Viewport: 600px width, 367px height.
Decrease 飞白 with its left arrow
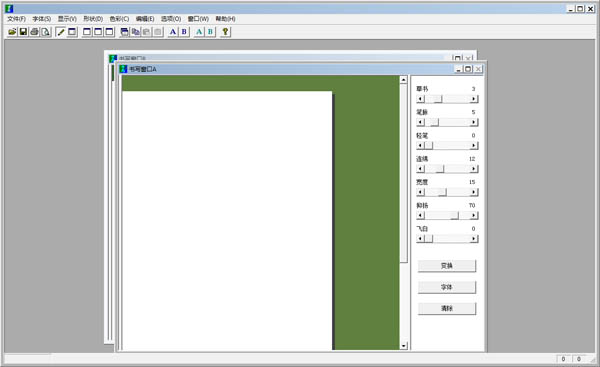[x=421, y=239]
